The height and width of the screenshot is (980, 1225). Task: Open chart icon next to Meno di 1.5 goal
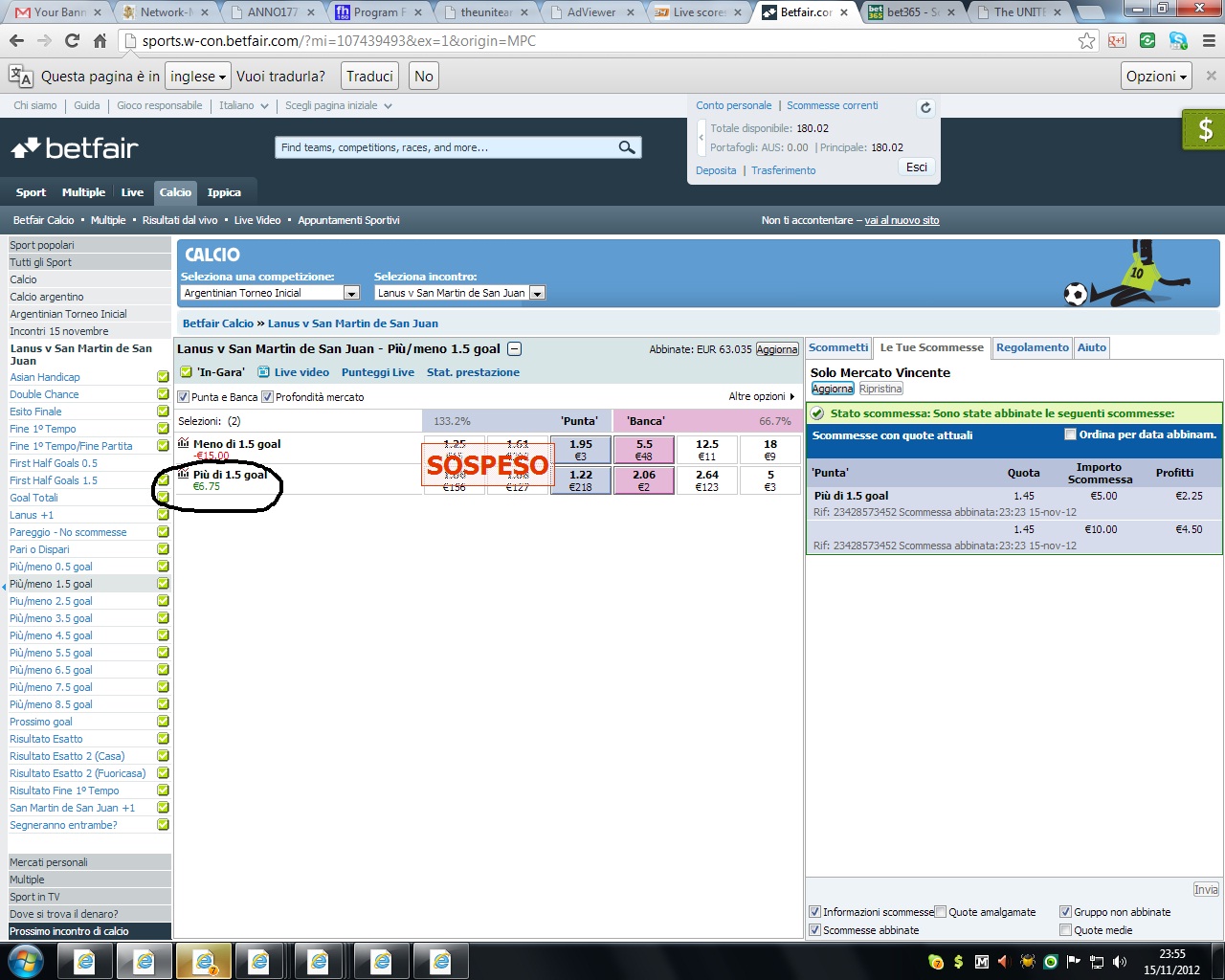click(184, 443)
